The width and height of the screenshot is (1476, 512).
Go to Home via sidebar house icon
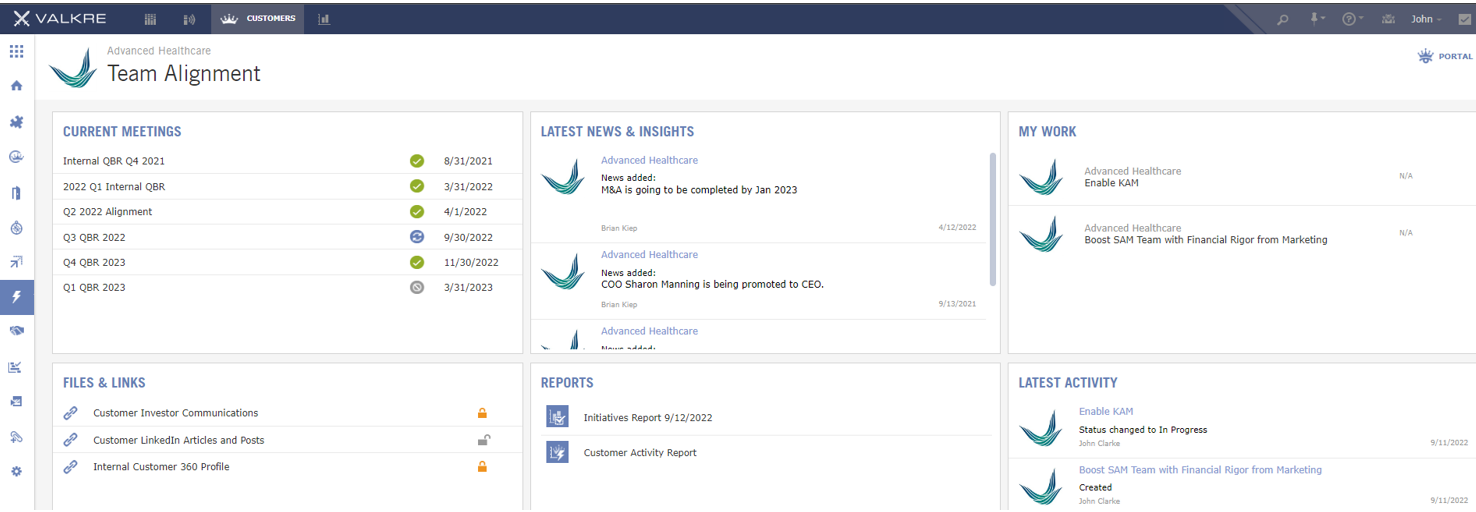click(x=16, y=86)
